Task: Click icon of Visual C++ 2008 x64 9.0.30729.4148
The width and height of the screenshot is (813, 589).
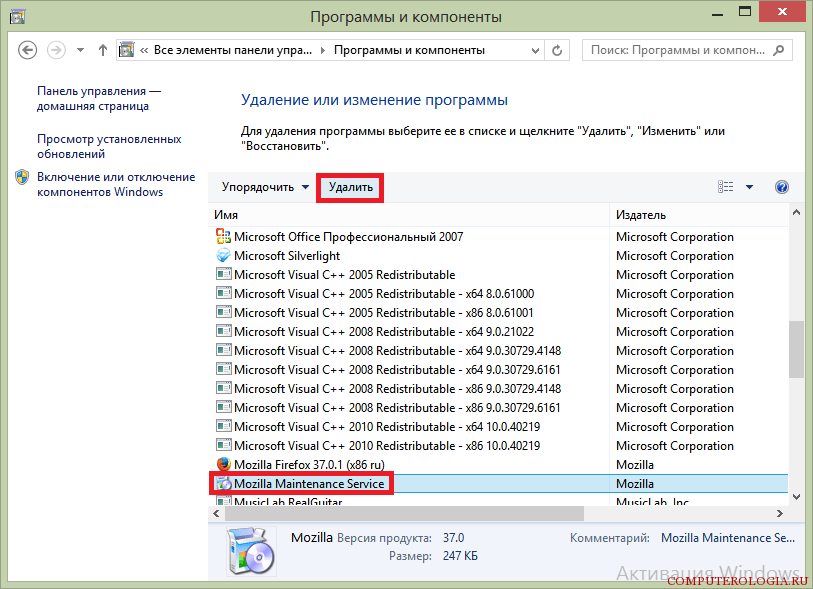Action: [x=223, y=350]
